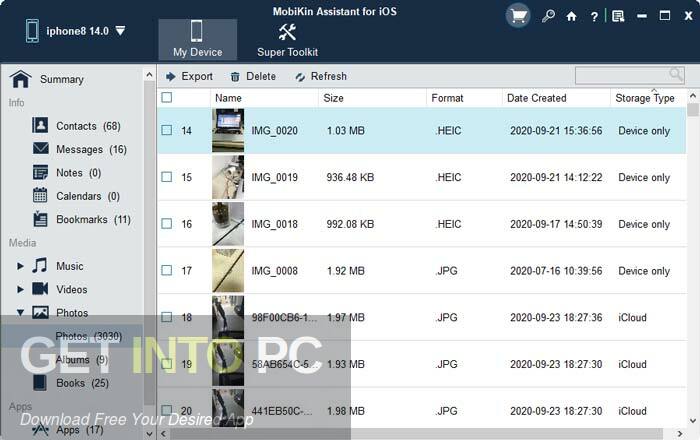This screenshot has width=700, height=440.
Task: Switch to the My Device tab
Action: click(x=198, y=39)
